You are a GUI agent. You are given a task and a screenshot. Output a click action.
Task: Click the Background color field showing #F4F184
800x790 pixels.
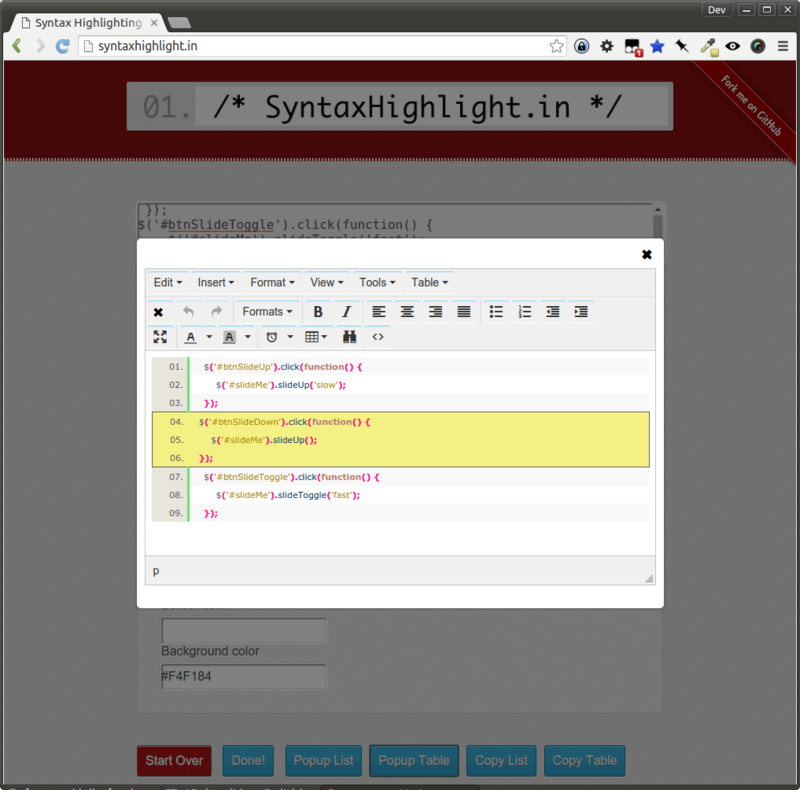[244, 677]
